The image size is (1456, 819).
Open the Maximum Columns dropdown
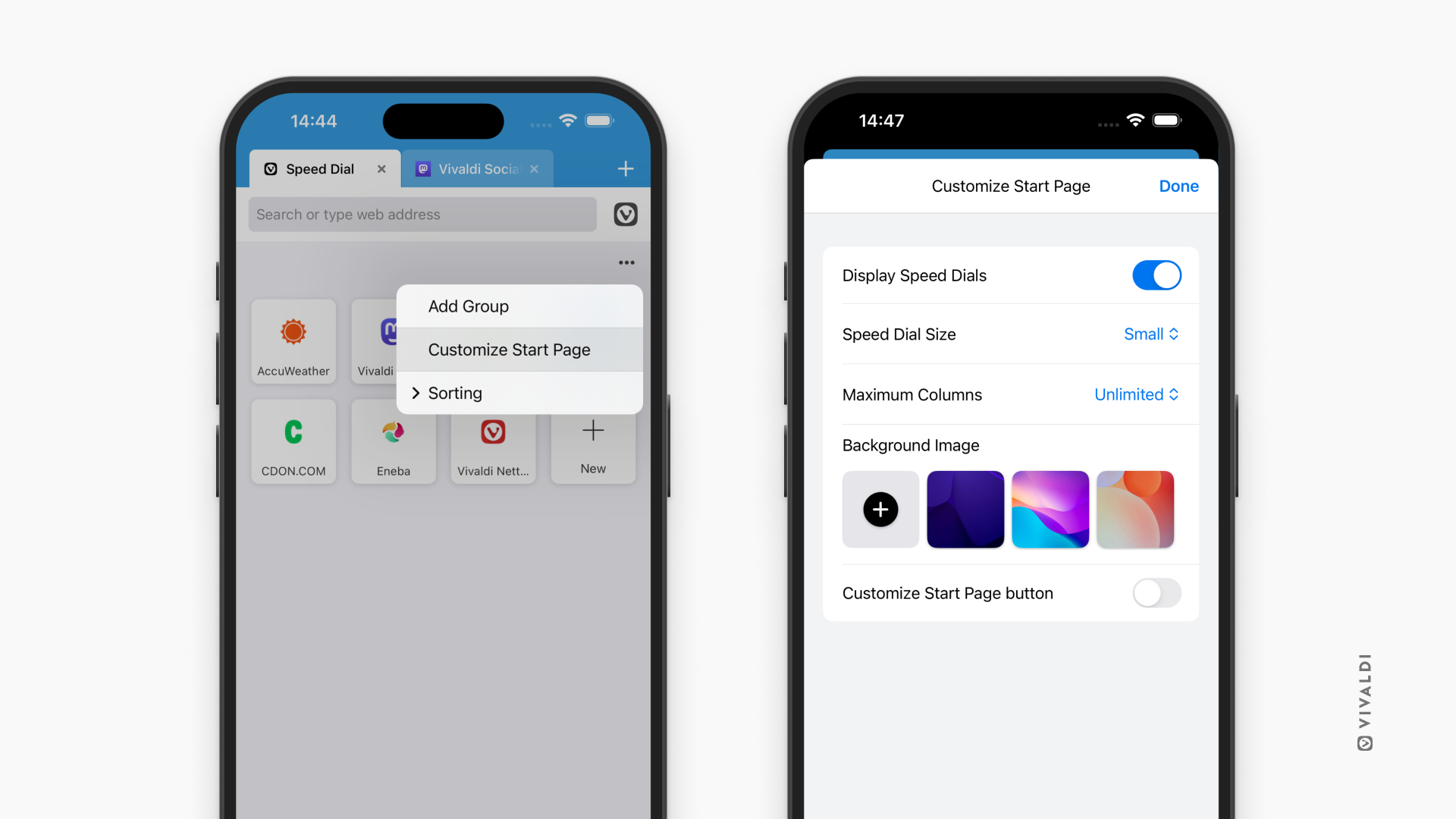(x=1135, y=394)
